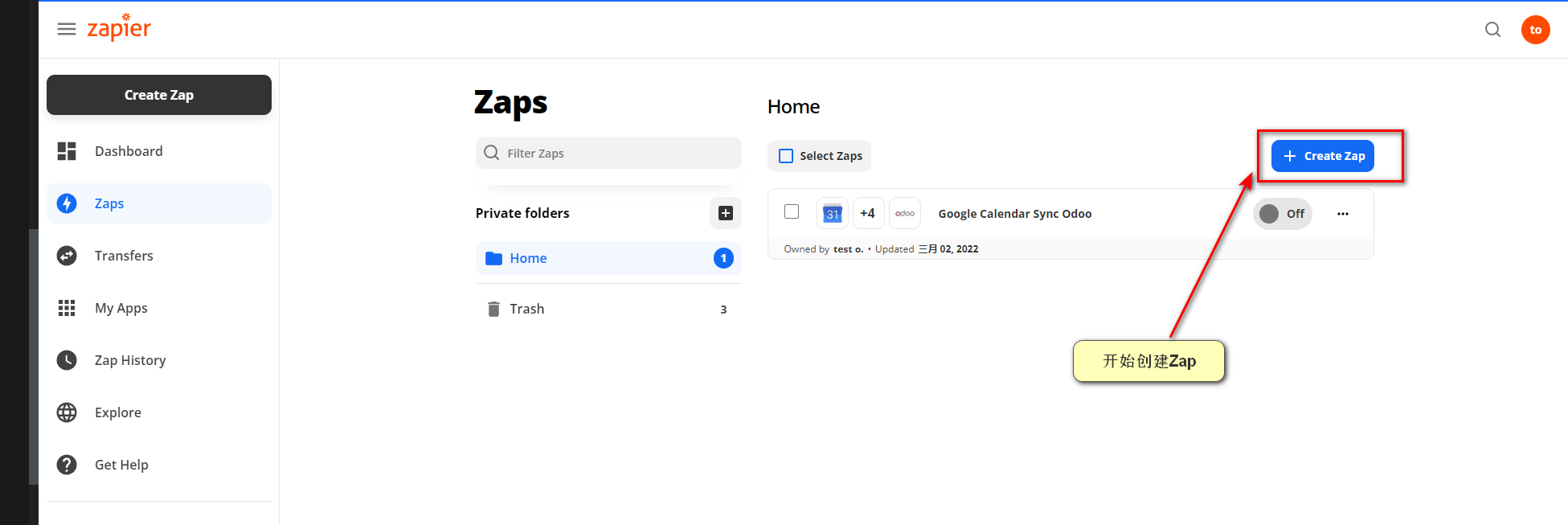
Task: Click the My Apps grid icon
Action: pos(67,308)
